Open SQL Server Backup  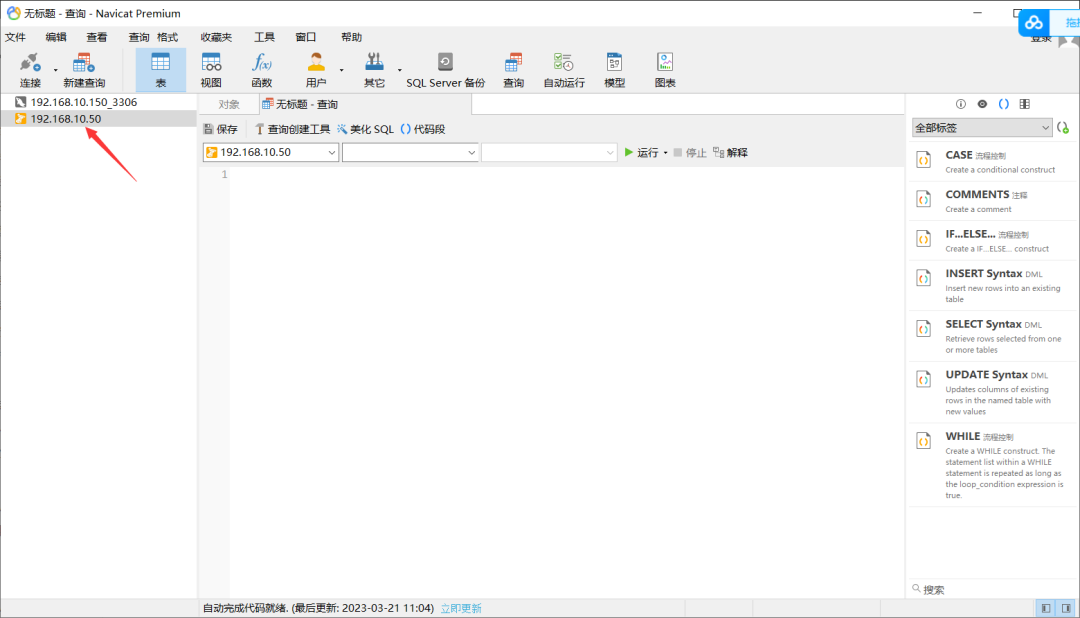point(446,70)
